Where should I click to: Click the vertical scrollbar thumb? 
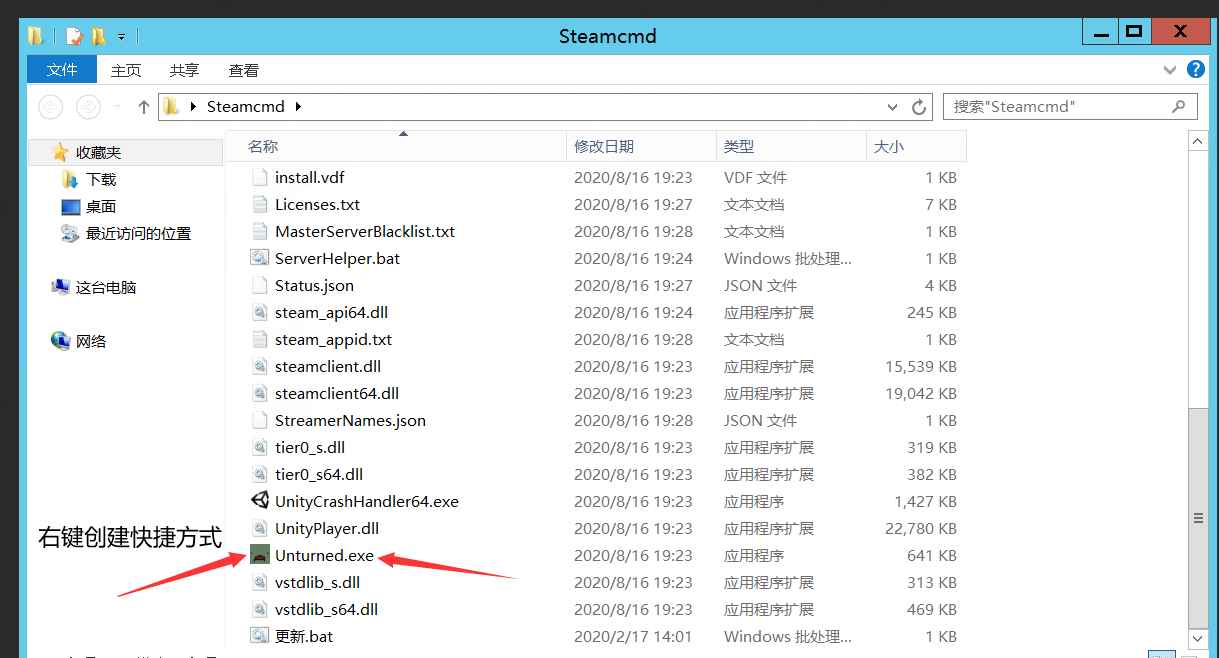click(1198, 516)
